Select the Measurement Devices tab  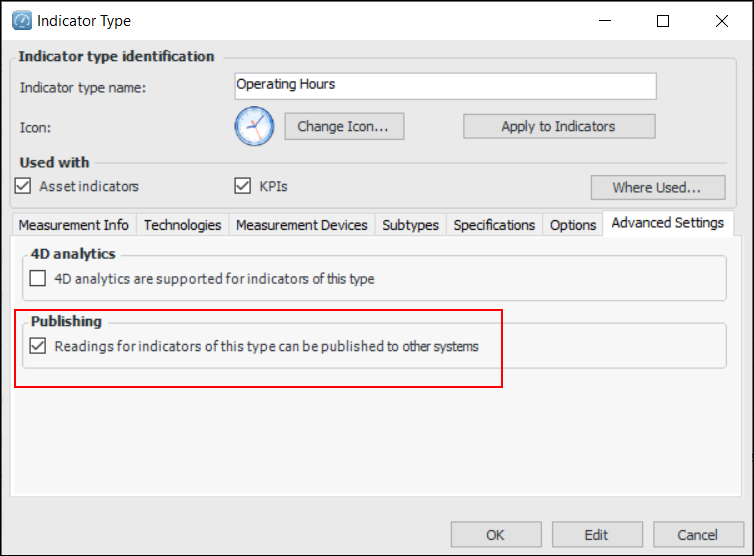tap(301, 225)
